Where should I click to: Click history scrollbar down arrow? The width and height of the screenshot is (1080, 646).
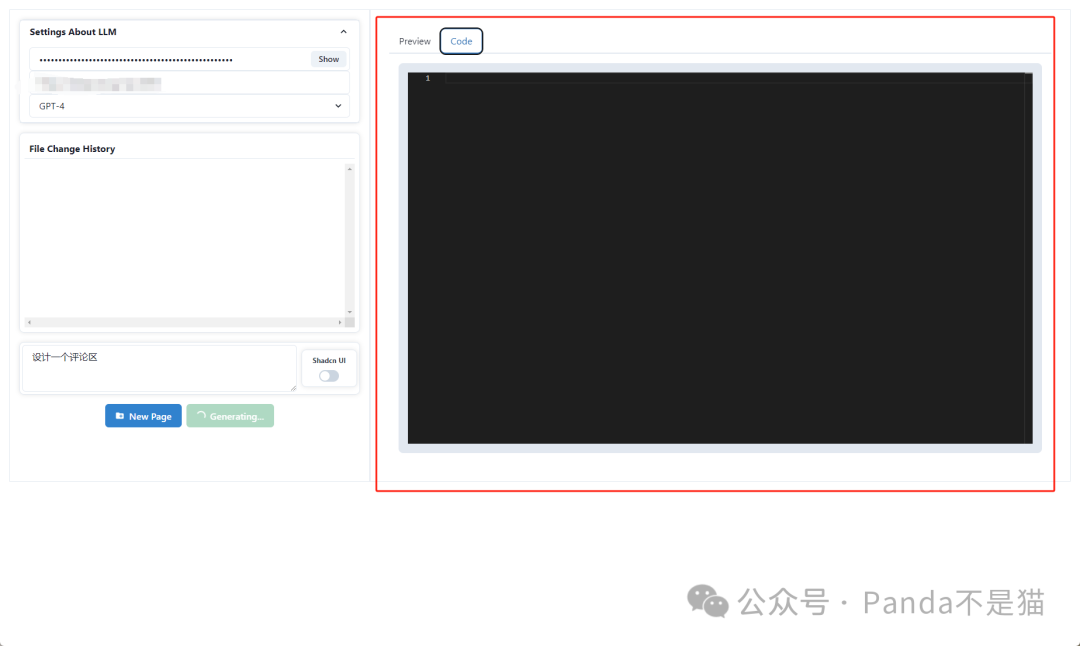click(350, 312)
